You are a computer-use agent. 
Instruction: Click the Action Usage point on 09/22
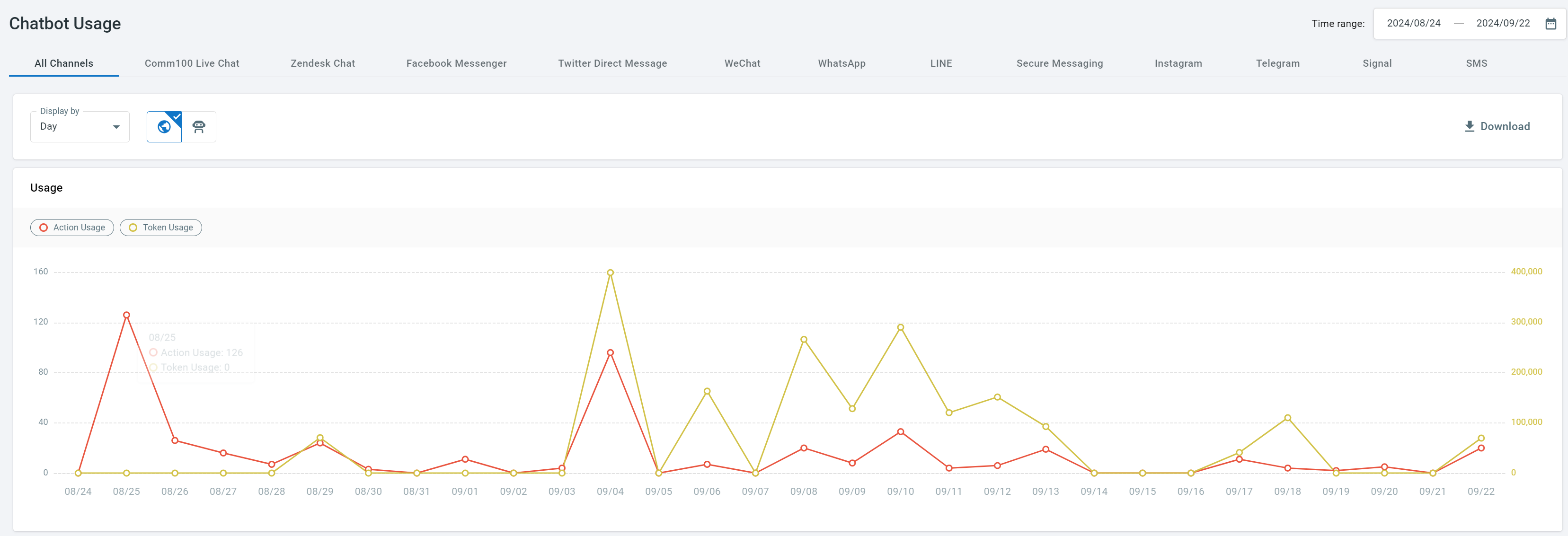click(x=1481, y=448)
